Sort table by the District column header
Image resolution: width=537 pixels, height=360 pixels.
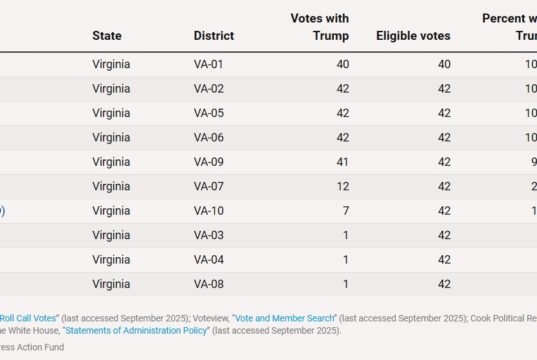coord(214,36)
